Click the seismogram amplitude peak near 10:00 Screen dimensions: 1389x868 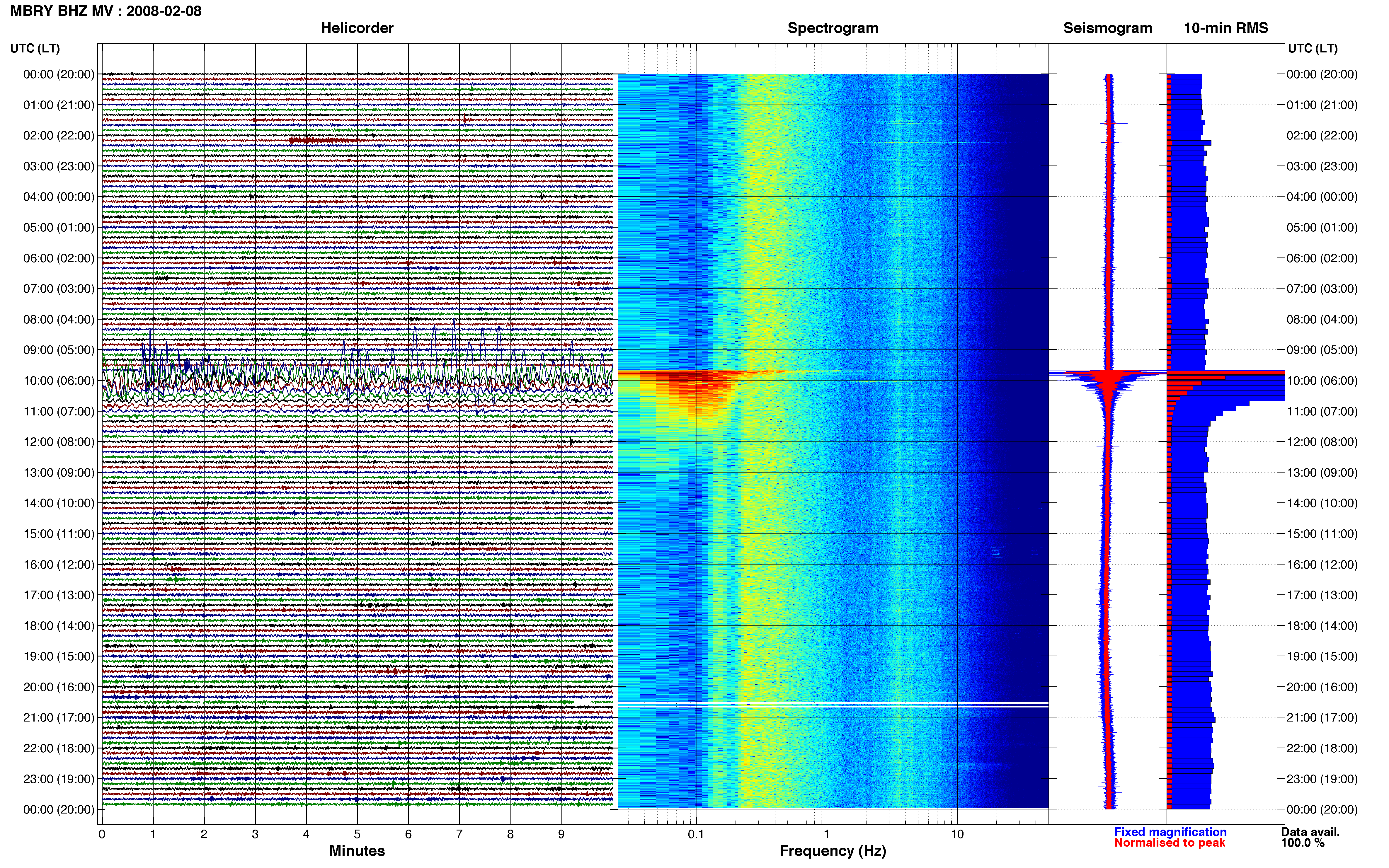click(1108, 374)
